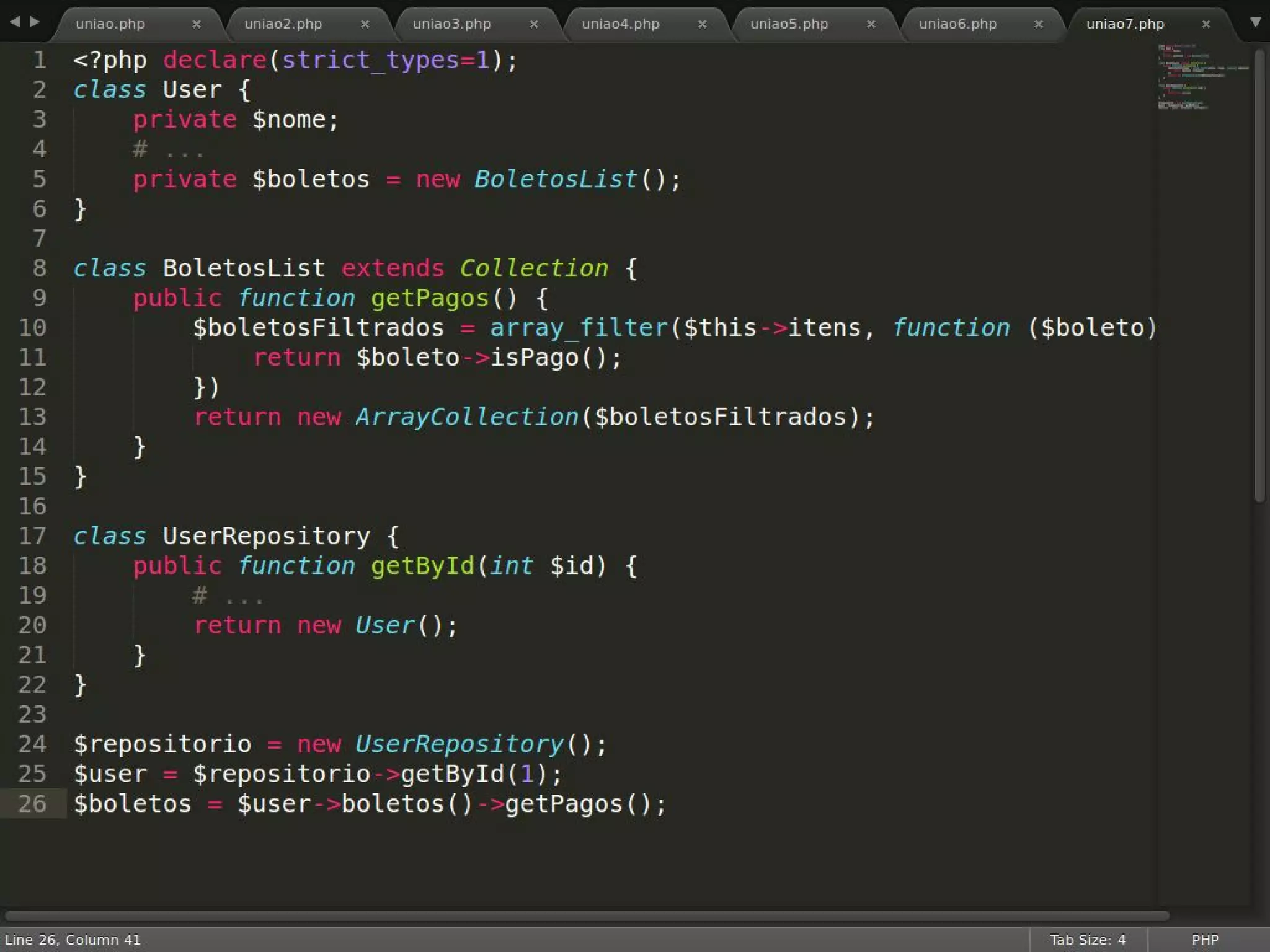Close the uniao.php tab
The width and height of the screenshot is (1270, 952).
pyautogui.click(x=196, y=24)
